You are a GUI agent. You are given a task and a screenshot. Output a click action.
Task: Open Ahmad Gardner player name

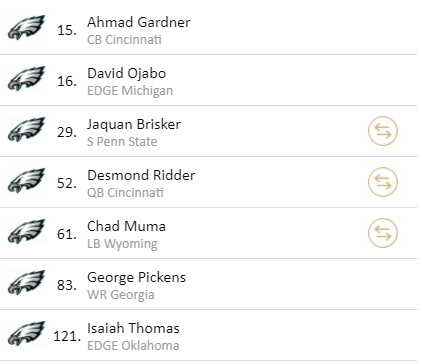click(x=139, y=22)
